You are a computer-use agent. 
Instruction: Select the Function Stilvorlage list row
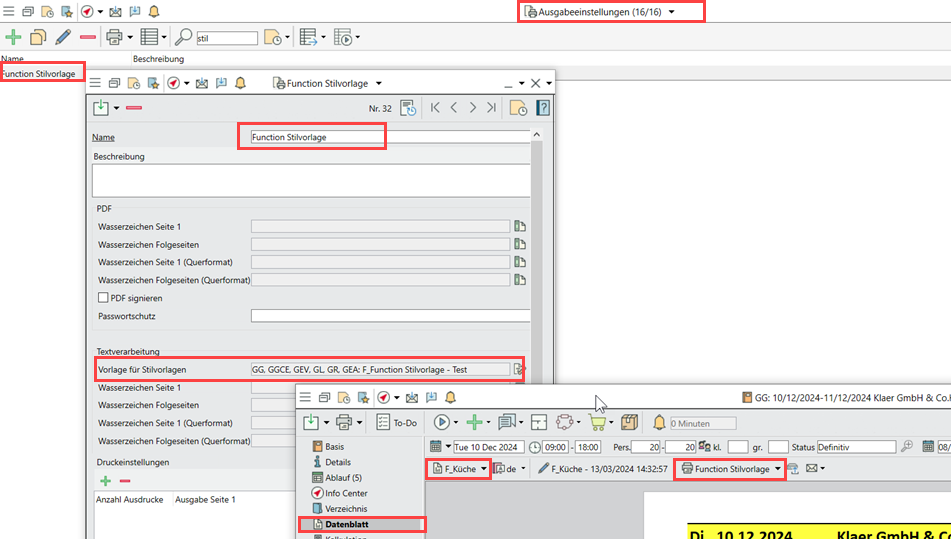click(x=39, y=74)
